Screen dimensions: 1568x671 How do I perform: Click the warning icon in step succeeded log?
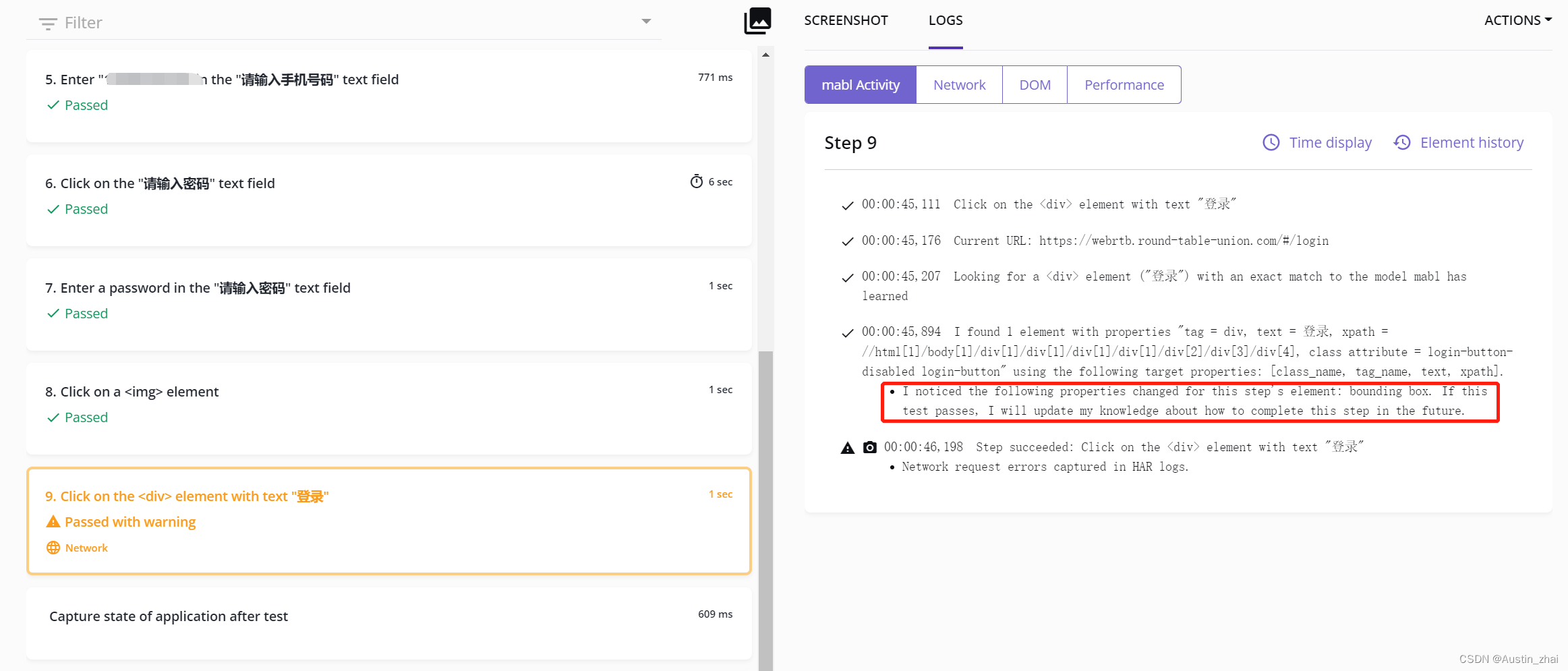coord(848,448)
